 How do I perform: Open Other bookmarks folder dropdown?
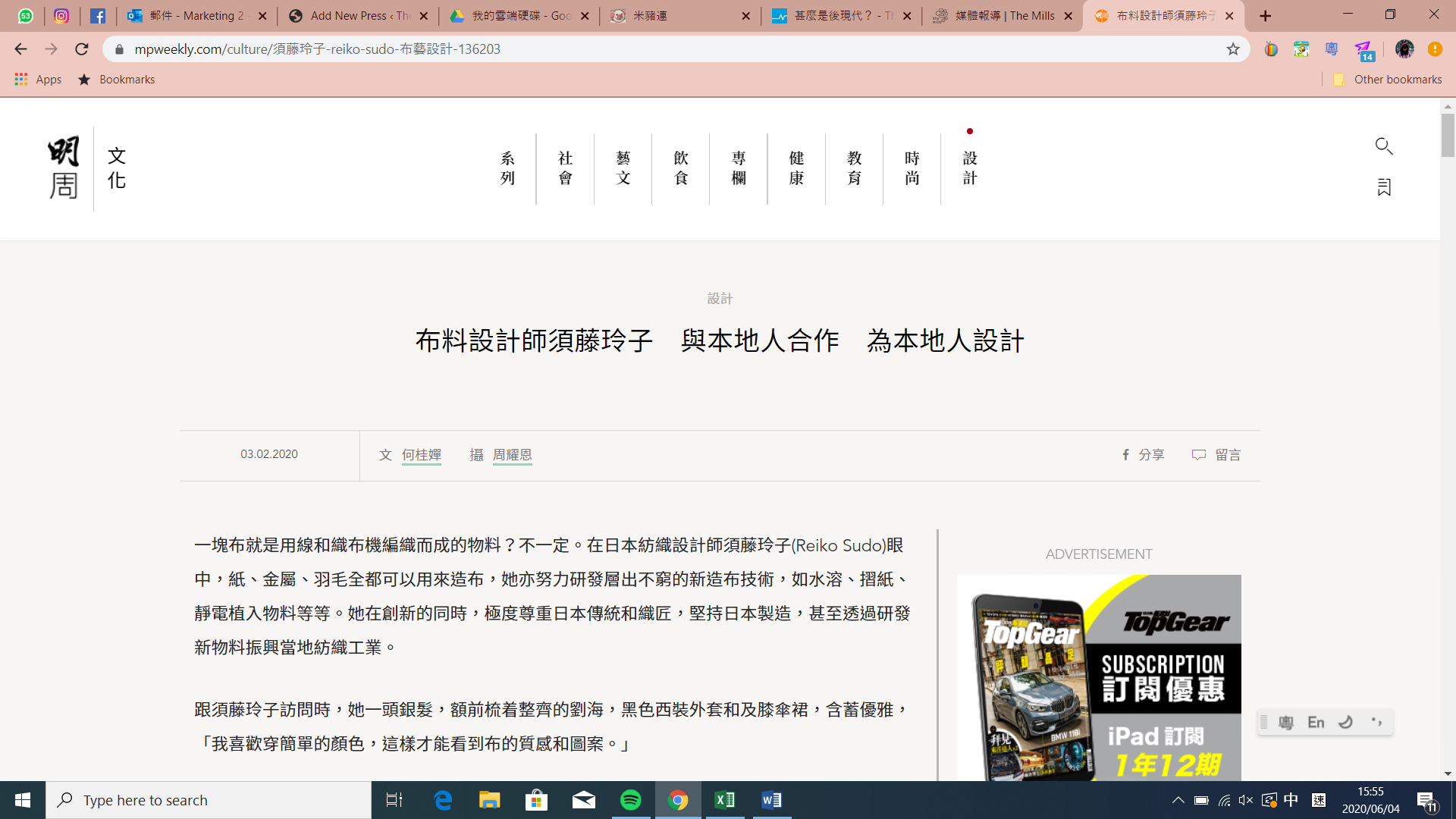pyautogui.click(x=1388, y=80)
